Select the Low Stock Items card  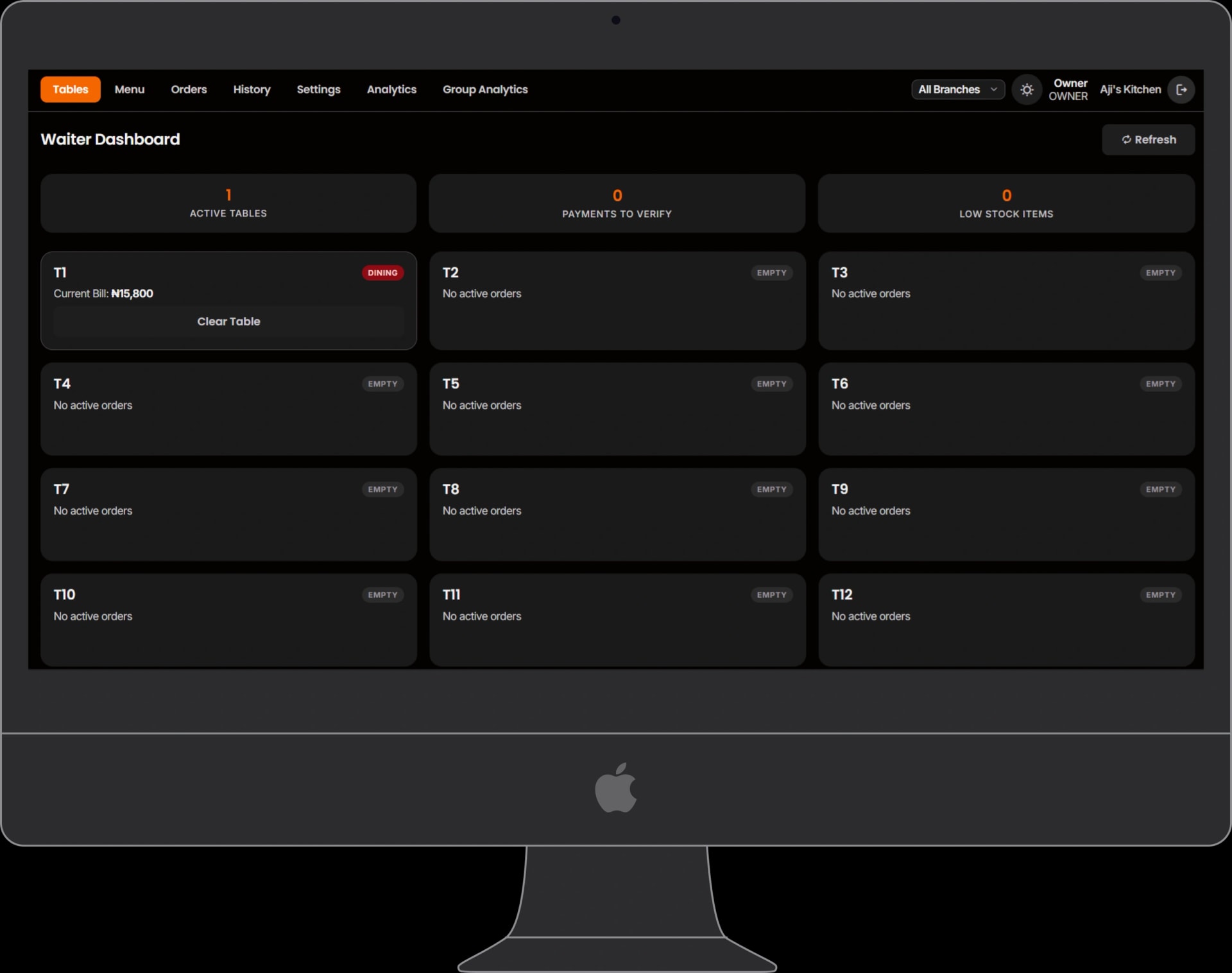point(1006,203)
